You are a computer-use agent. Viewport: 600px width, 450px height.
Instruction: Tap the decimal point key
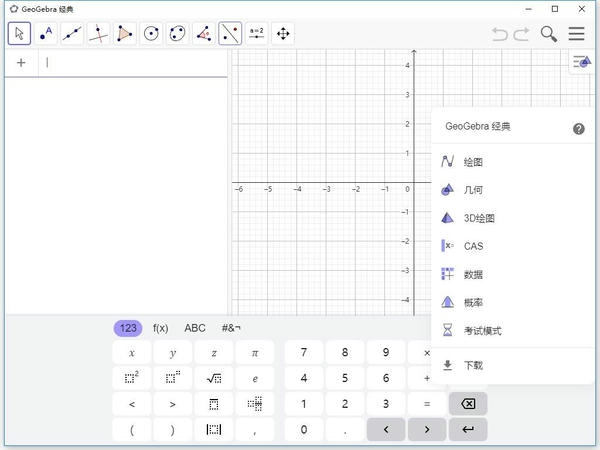point(345,430)
